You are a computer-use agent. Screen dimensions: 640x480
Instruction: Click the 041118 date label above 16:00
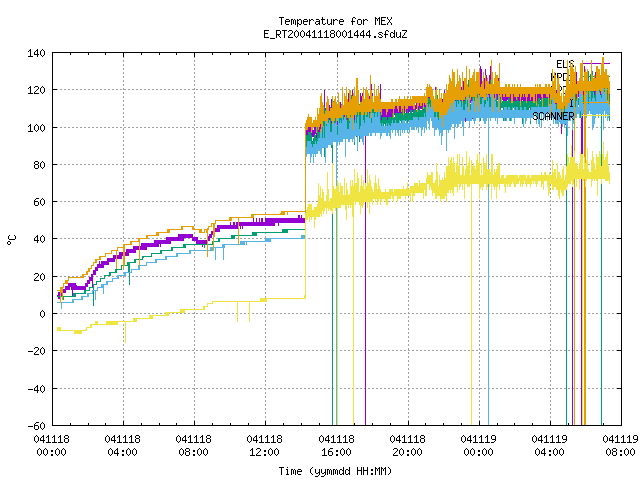[x=336, y=439]
